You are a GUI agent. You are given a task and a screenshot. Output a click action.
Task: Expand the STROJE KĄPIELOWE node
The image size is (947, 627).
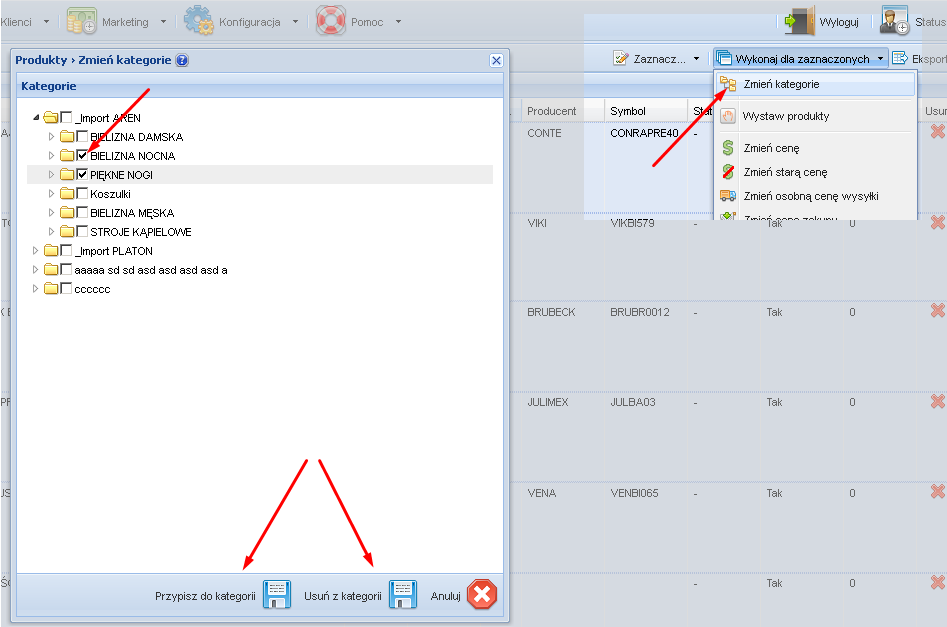point(51,231)
